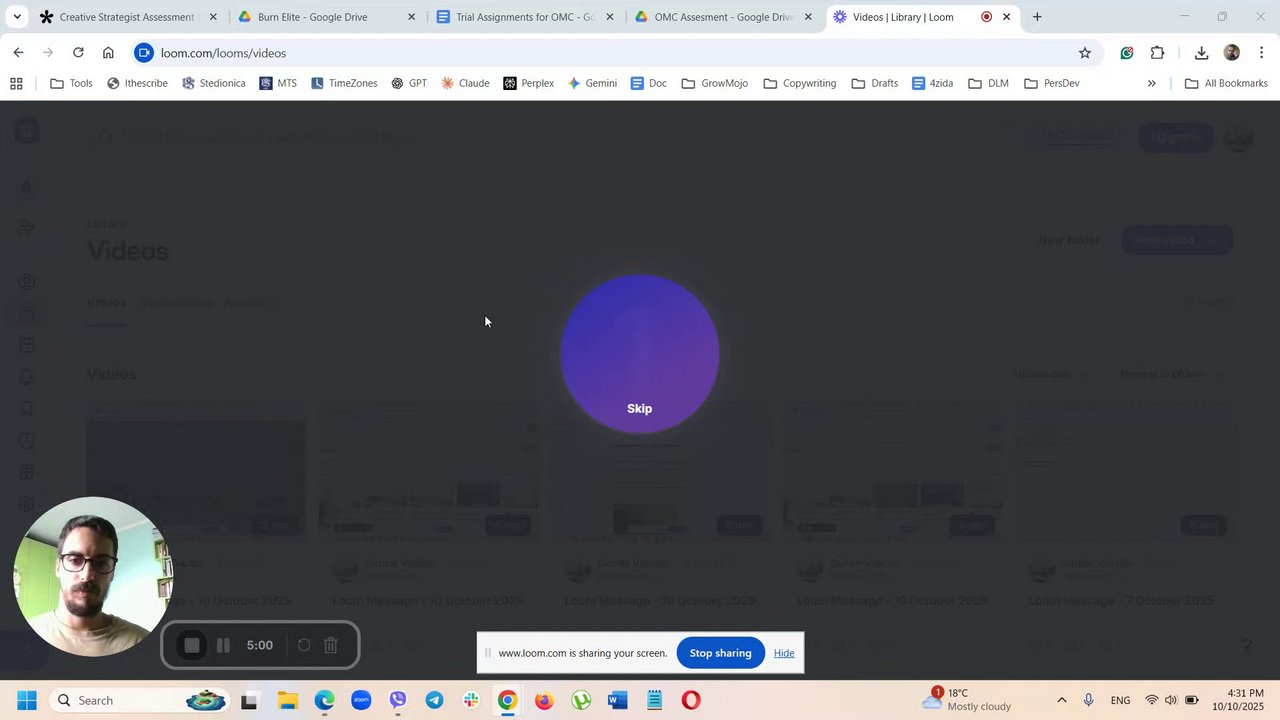Launch Microsoft Edge from taskbar
The width and height of the screenshot is (1280, 720).
pos(324,700)
